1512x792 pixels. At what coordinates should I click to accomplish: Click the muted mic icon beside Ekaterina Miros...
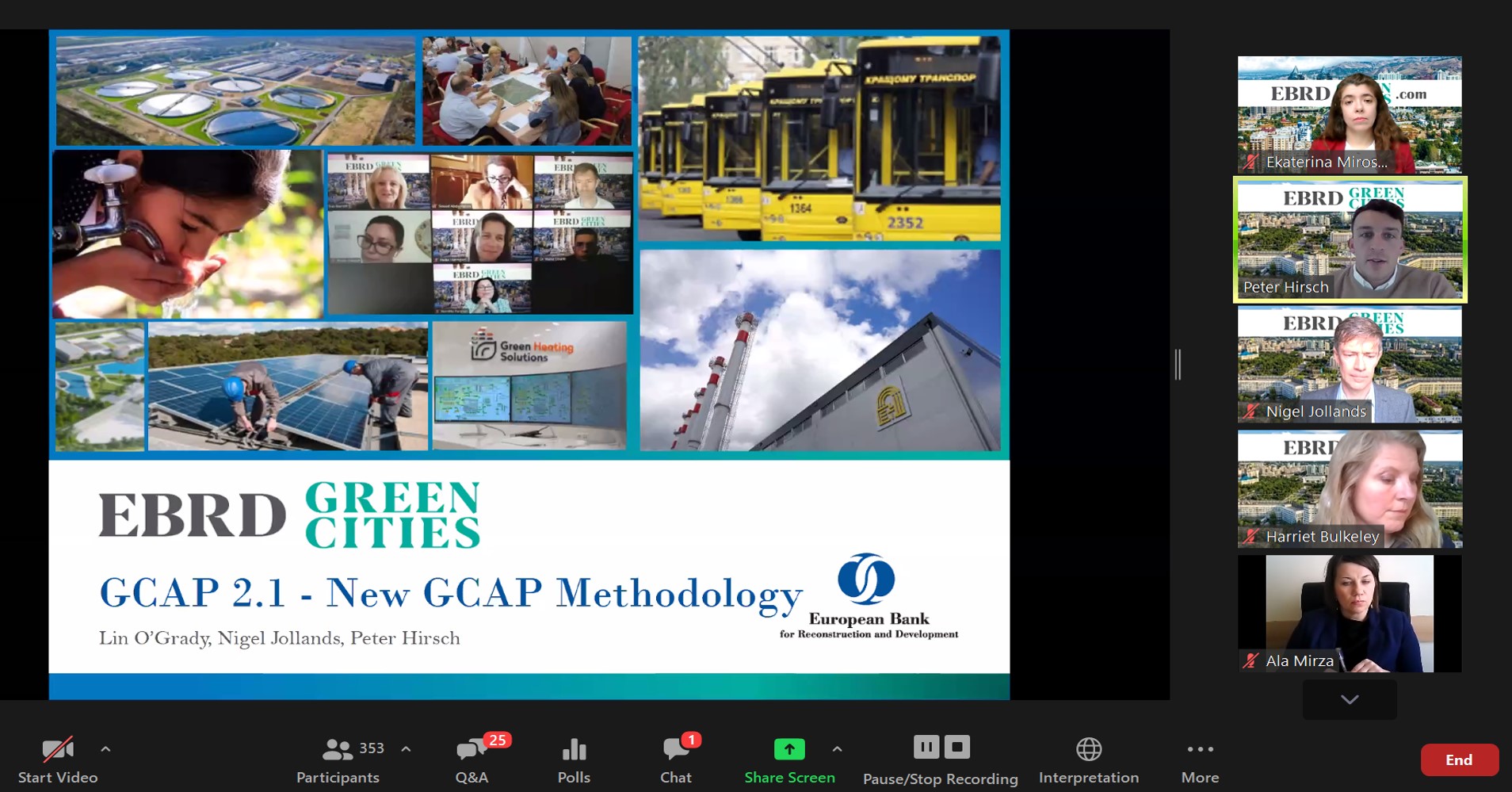[x=1251, y=163]
